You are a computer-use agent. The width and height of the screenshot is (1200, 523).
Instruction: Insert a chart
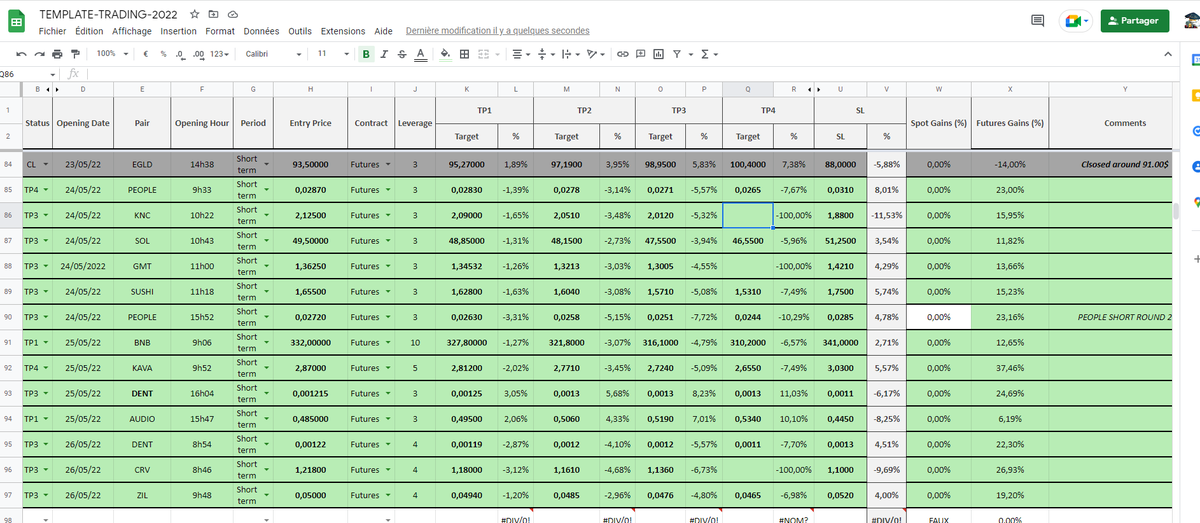click(x=659, y=53)
